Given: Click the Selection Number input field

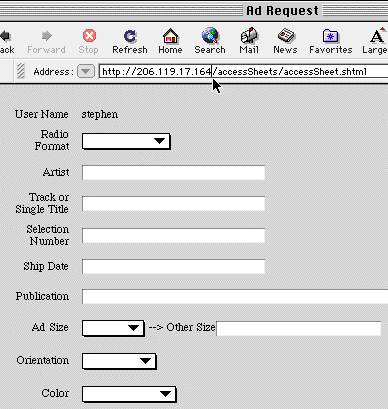Looking at the screenshot, I should point(174,235).
